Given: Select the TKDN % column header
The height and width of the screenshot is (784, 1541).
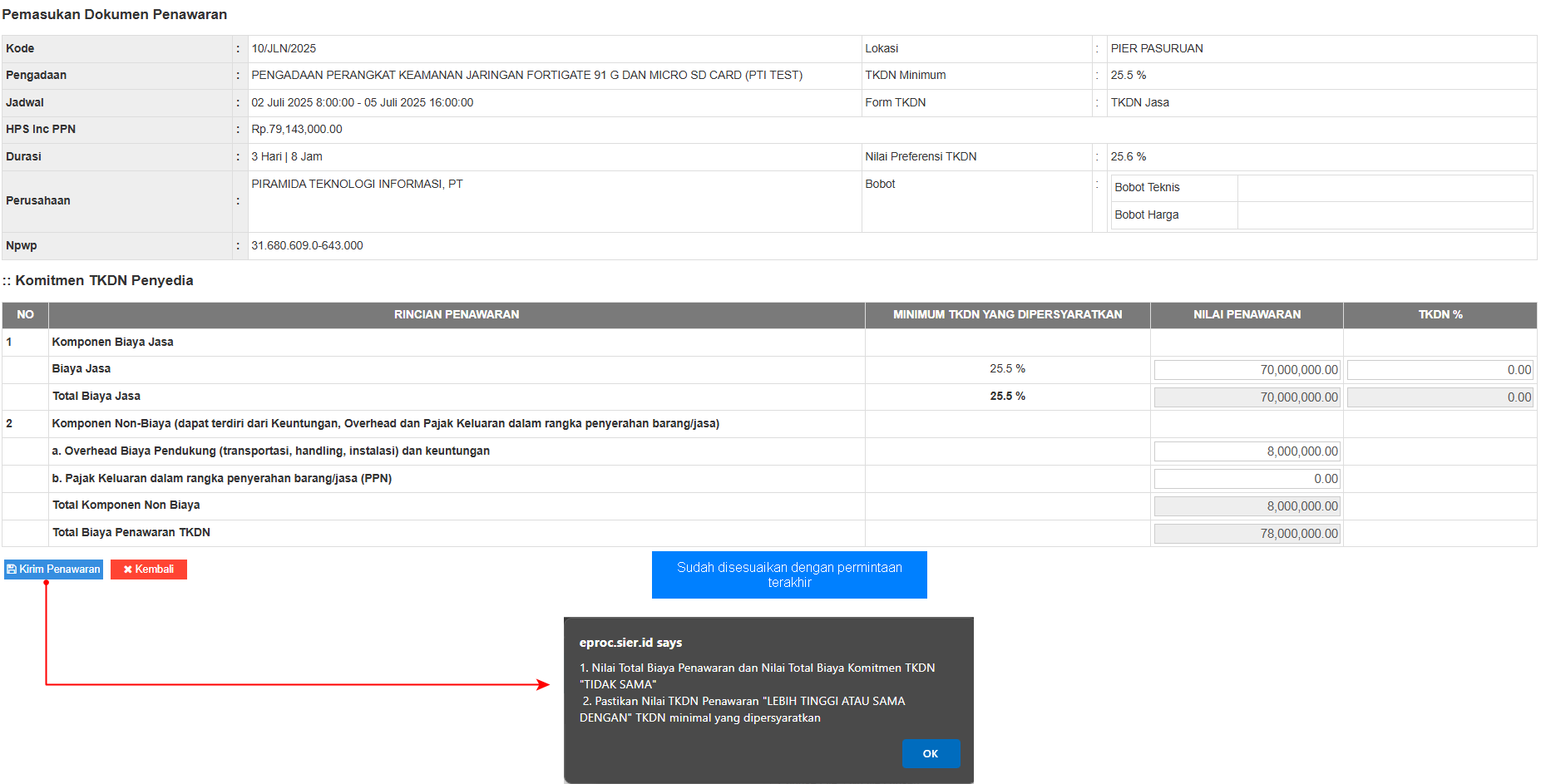Looking at the screenshot, I should 1440,315.
